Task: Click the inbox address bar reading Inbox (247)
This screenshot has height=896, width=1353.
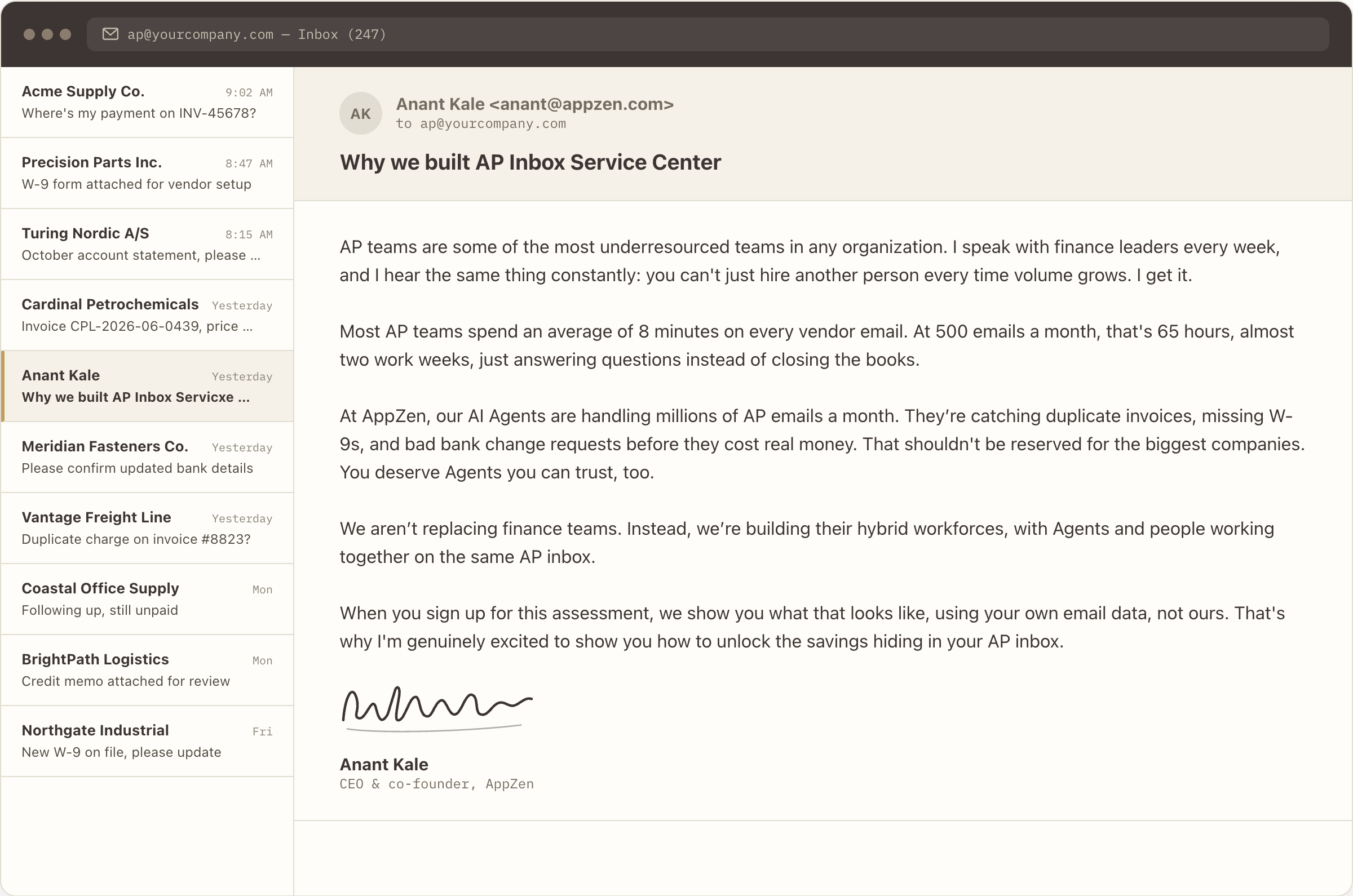Action: point(708,34)
